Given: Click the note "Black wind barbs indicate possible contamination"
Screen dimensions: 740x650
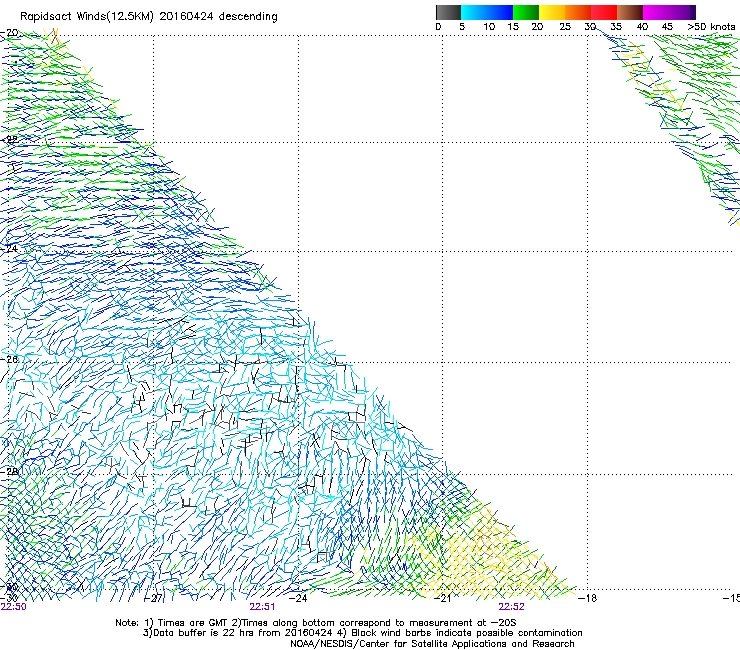Looking at the screenshot, I should tap(467, 633).
